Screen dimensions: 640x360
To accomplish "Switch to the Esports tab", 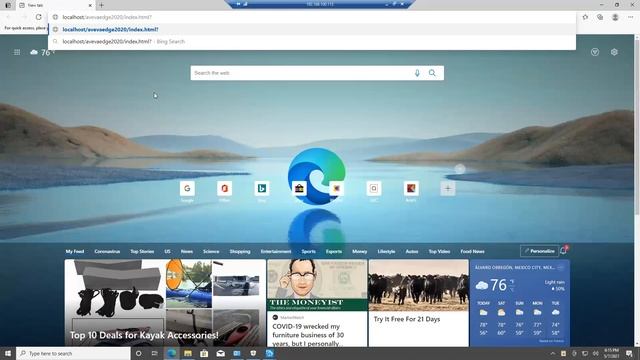I will coord(334,251).
